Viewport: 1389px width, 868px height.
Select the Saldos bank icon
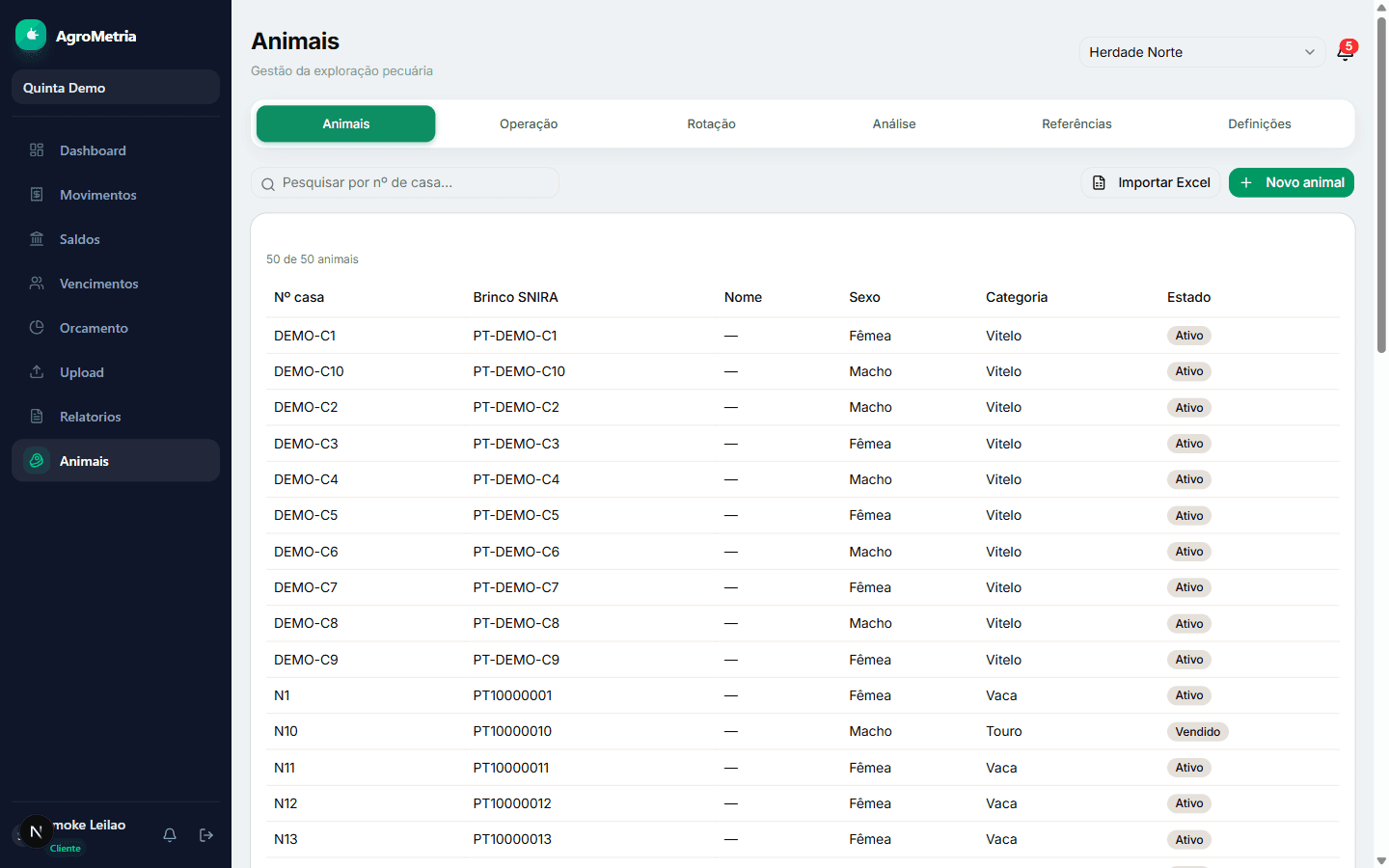(37, 238)
